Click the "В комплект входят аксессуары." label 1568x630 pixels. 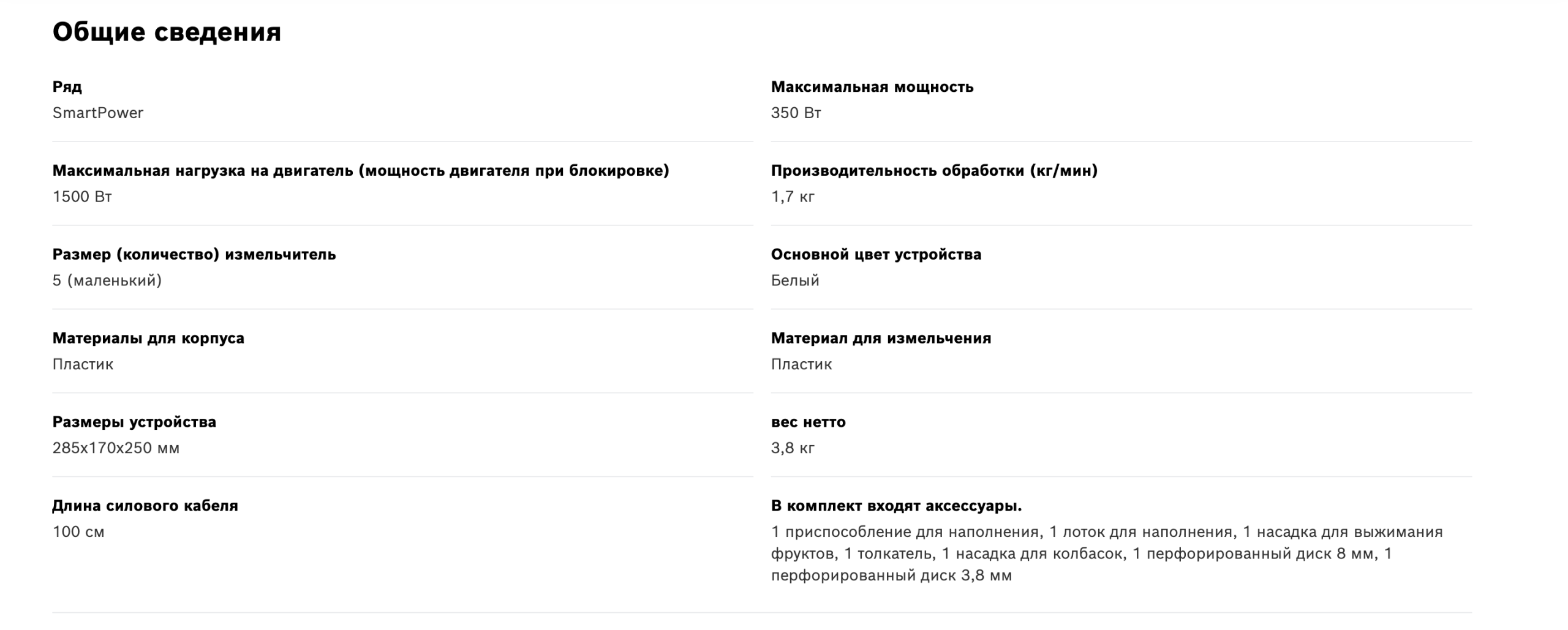(x=896, y=506)
